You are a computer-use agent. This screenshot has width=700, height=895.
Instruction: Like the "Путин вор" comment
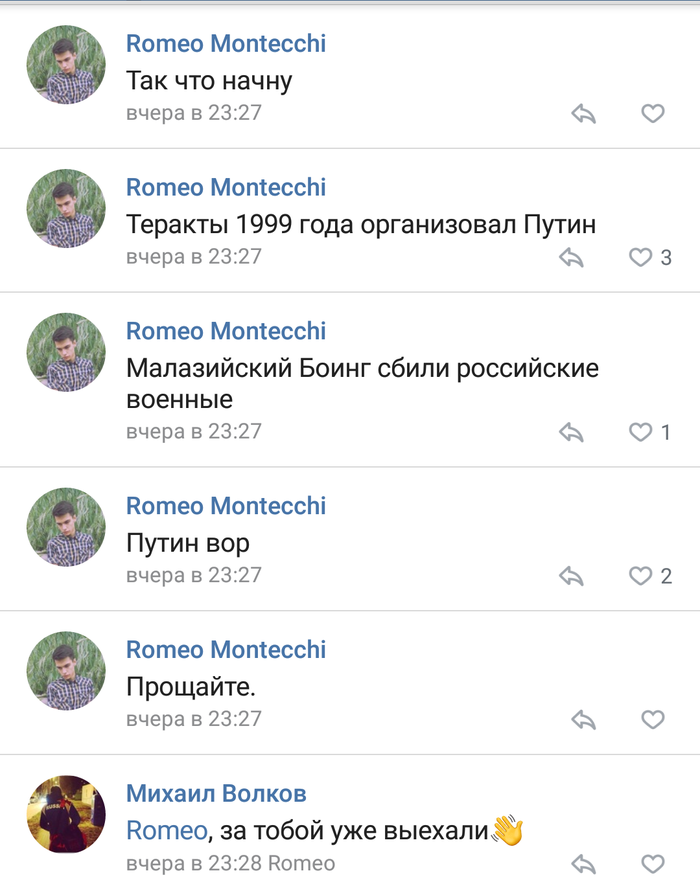click(640, 576)
